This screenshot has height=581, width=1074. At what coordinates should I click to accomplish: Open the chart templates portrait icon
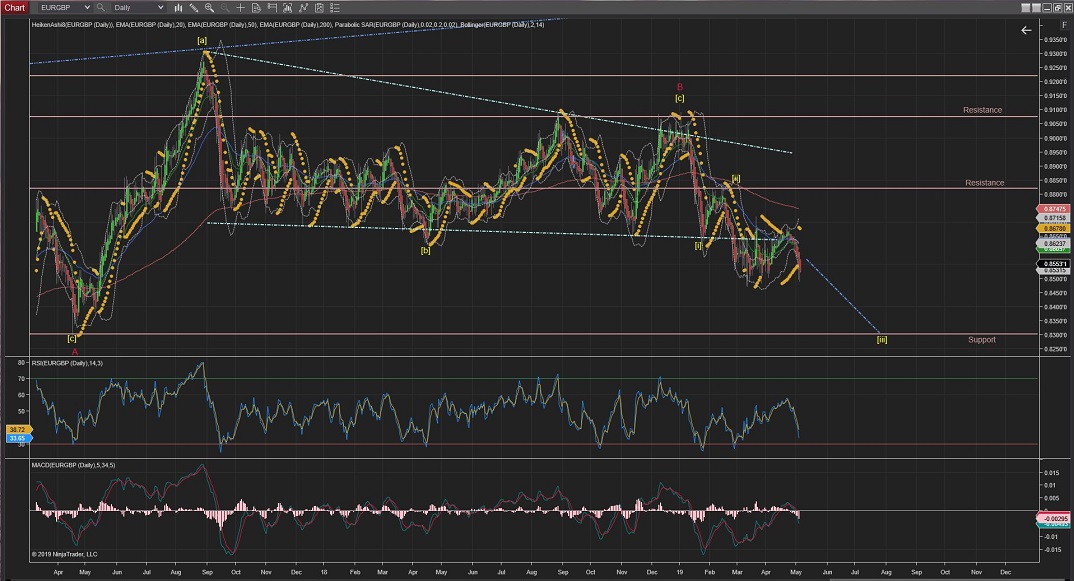click(319, 8)
